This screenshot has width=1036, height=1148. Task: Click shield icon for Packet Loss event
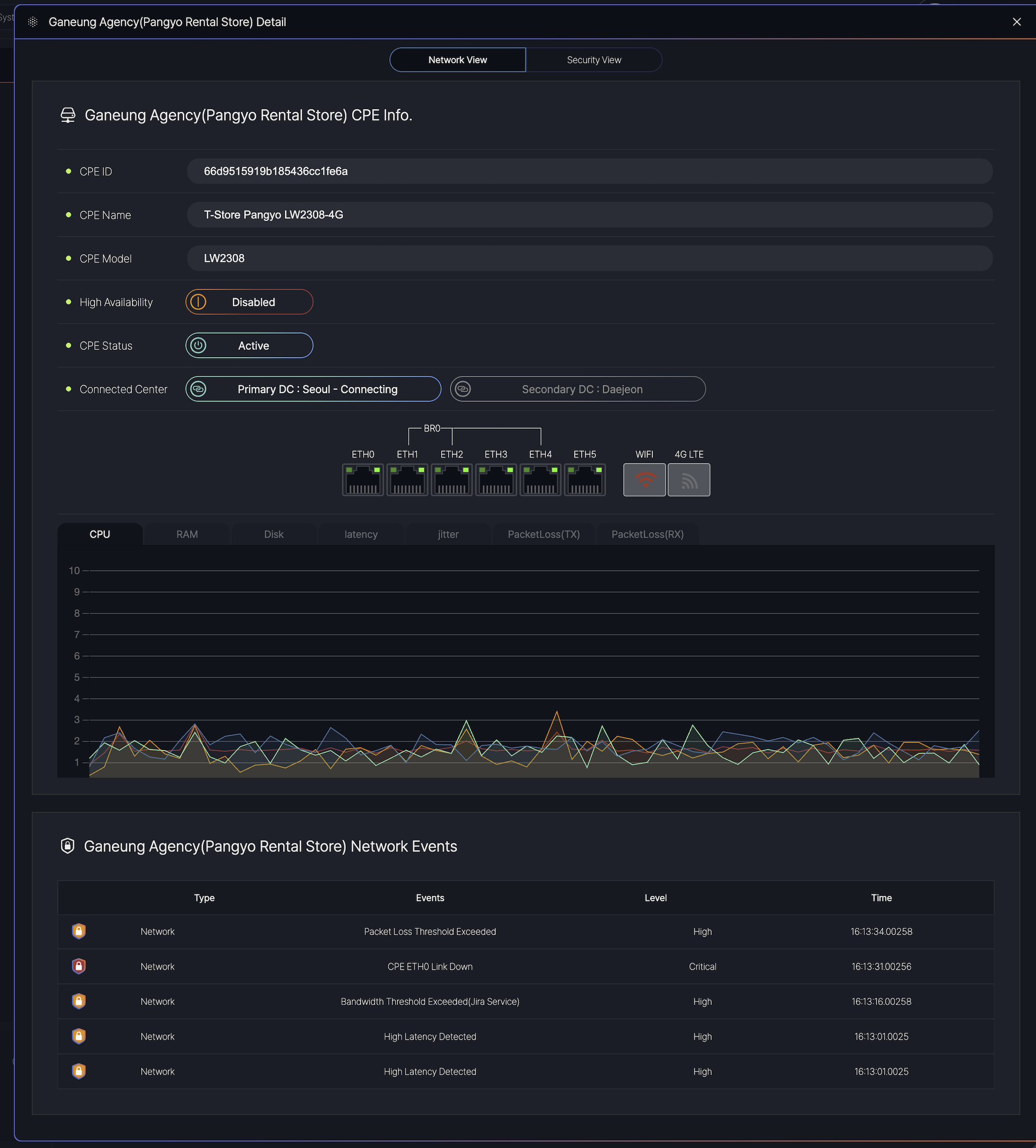(x=78, y=931)
